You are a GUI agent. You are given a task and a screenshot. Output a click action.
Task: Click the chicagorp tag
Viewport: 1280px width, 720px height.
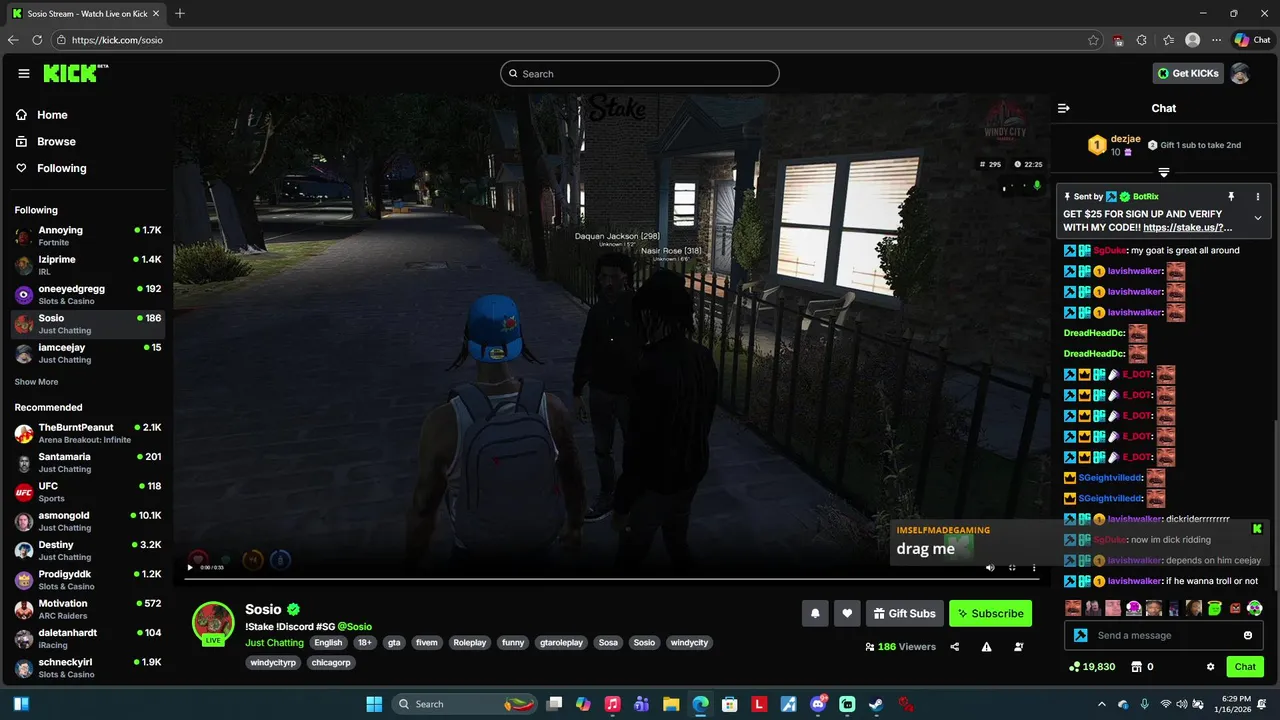click(330, 662)
